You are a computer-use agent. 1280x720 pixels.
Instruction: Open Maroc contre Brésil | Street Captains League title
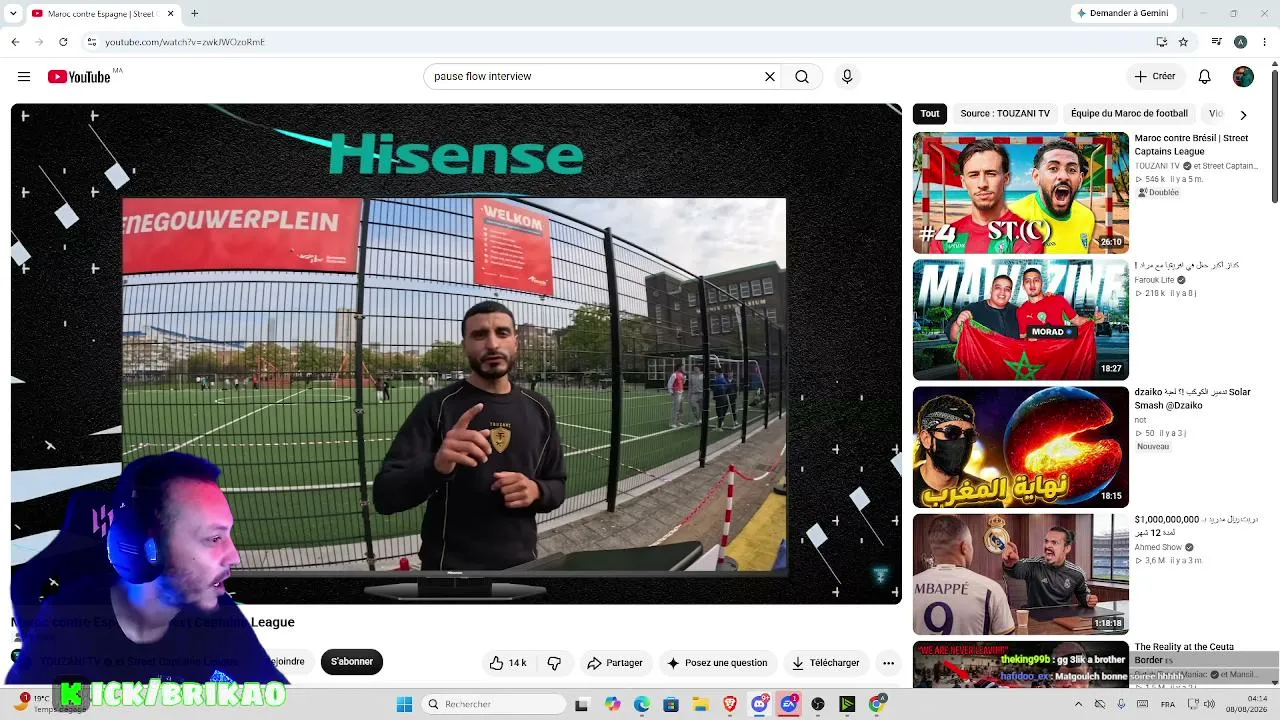pos(1191,145)
